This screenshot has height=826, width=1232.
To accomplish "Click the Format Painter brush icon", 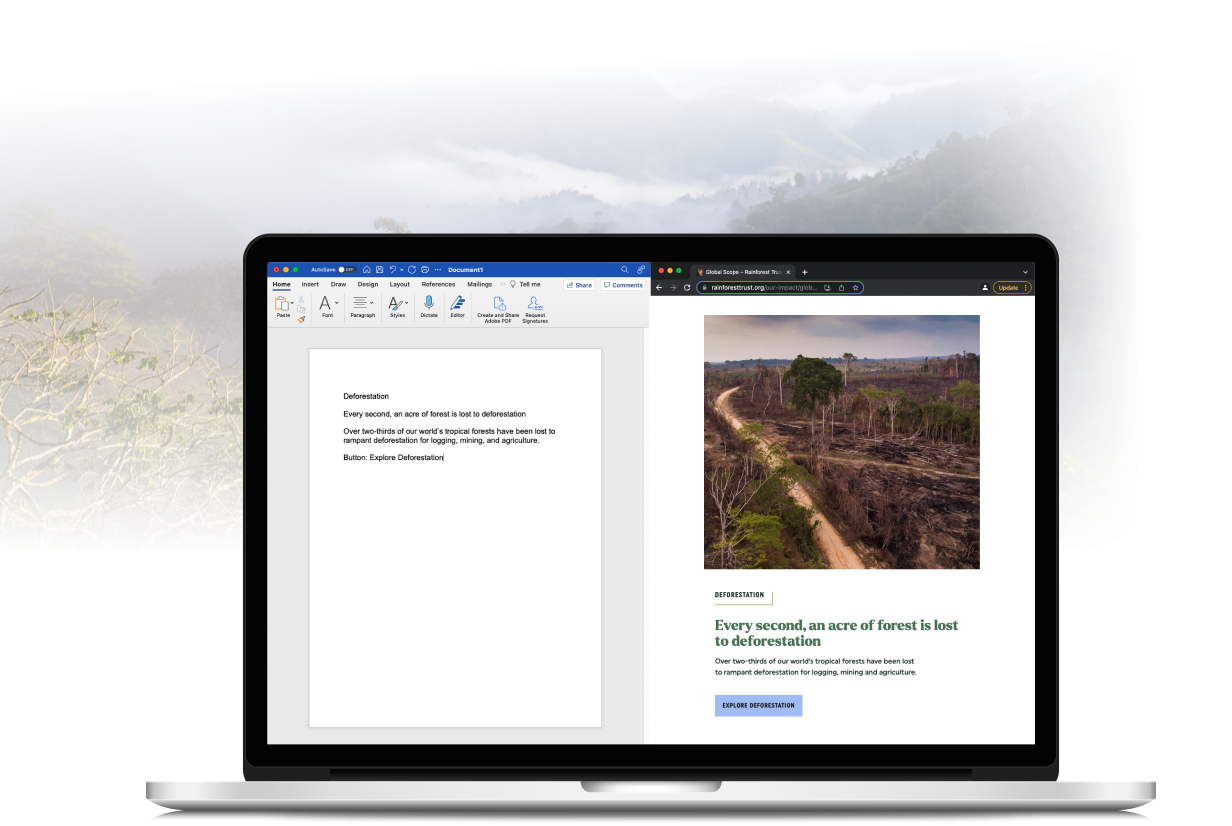I will coord(301,319).
